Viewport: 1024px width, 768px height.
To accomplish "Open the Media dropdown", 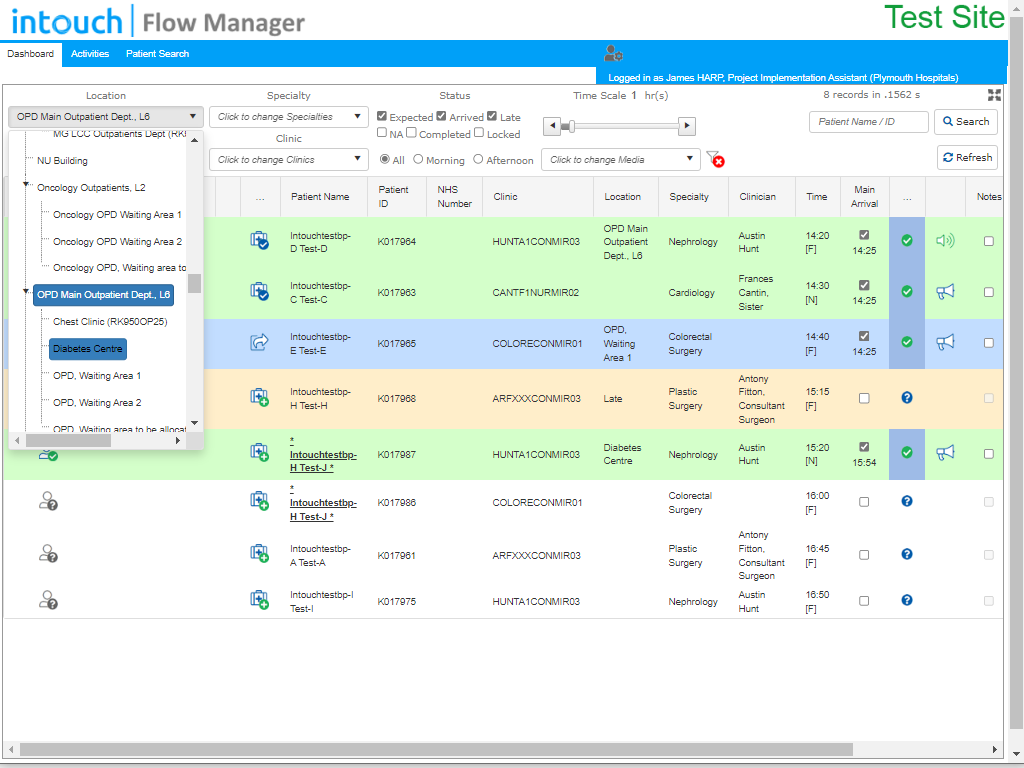I will point(620,159).
